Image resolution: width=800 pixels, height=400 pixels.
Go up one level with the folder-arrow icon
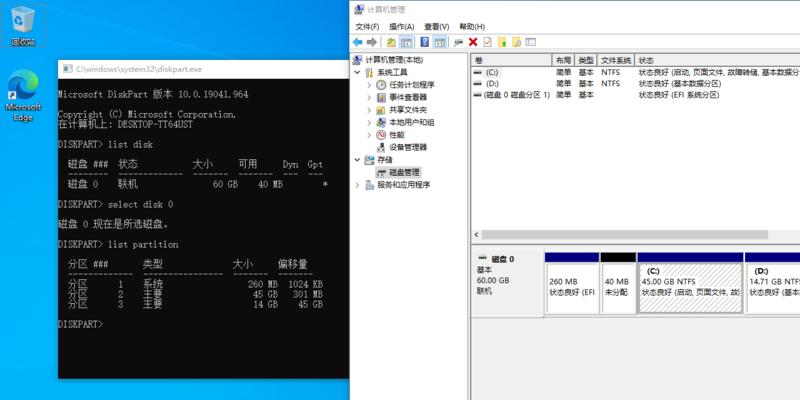391,42
